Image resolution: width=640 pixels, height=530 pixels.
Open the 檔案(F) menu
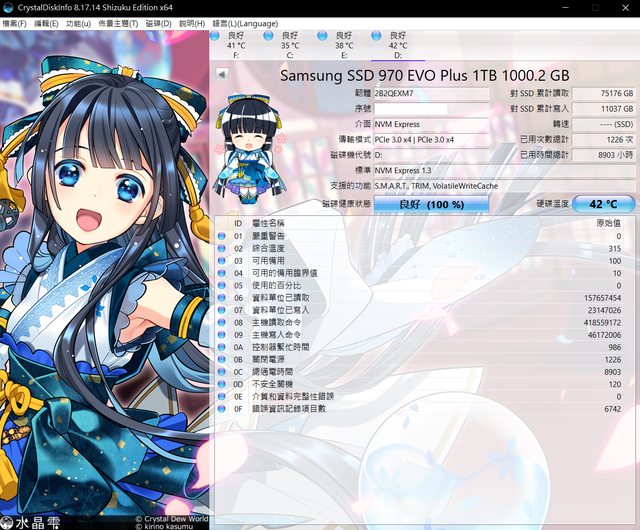[x=15, y=23]
